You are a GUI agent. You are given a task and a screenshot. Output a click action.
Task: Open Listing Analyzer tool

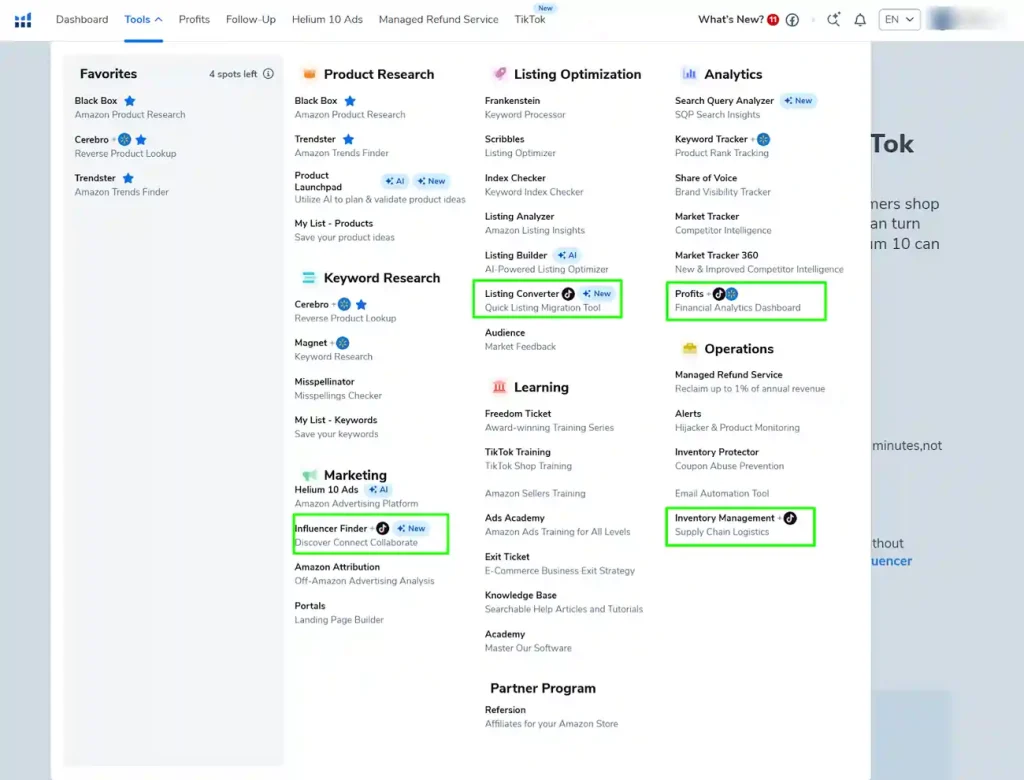point(534,223)
